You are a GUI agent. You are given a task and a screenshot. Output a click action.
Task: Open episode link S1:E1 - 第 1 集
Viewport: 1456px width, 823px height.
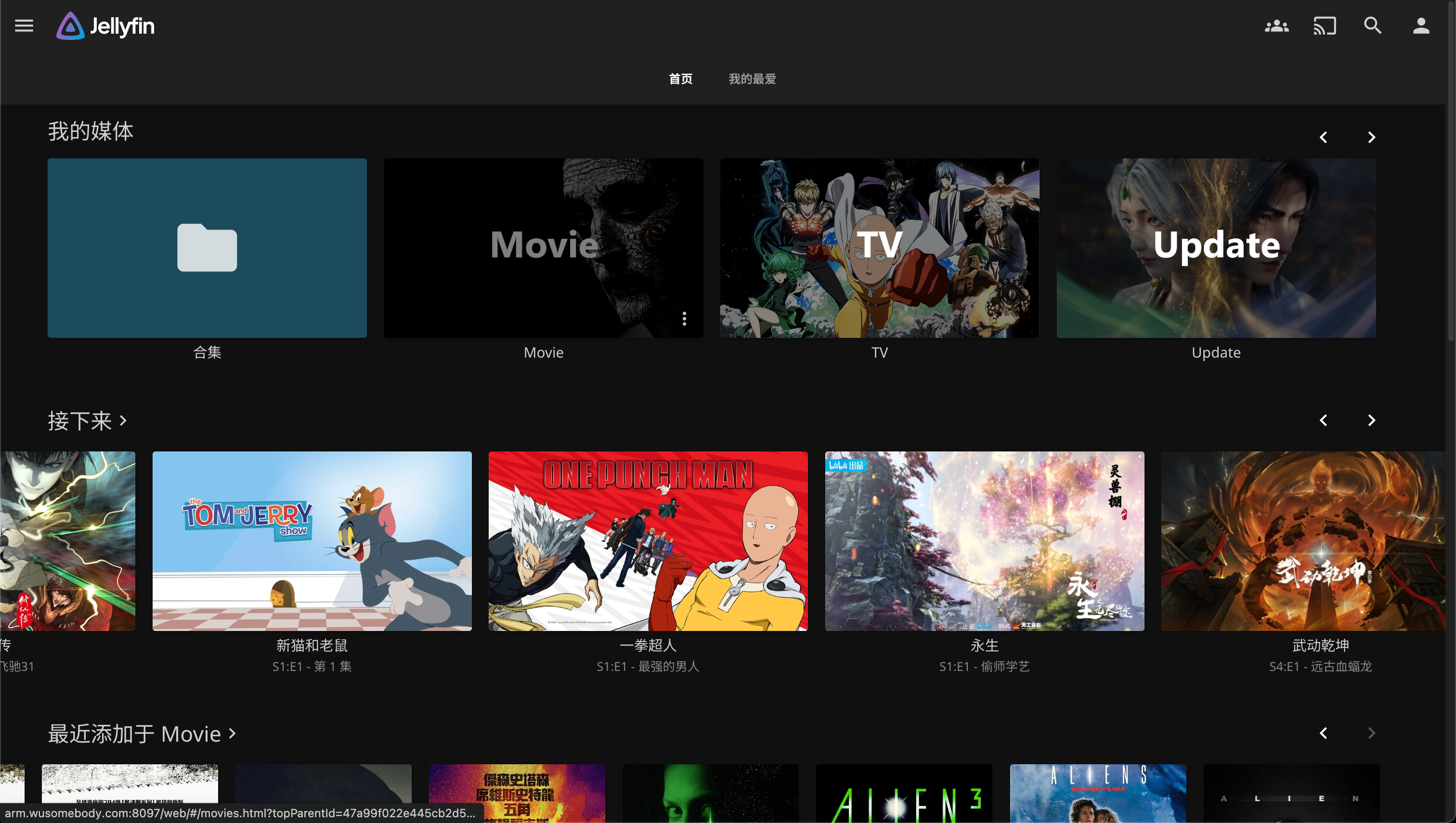(x=312, y=667)
